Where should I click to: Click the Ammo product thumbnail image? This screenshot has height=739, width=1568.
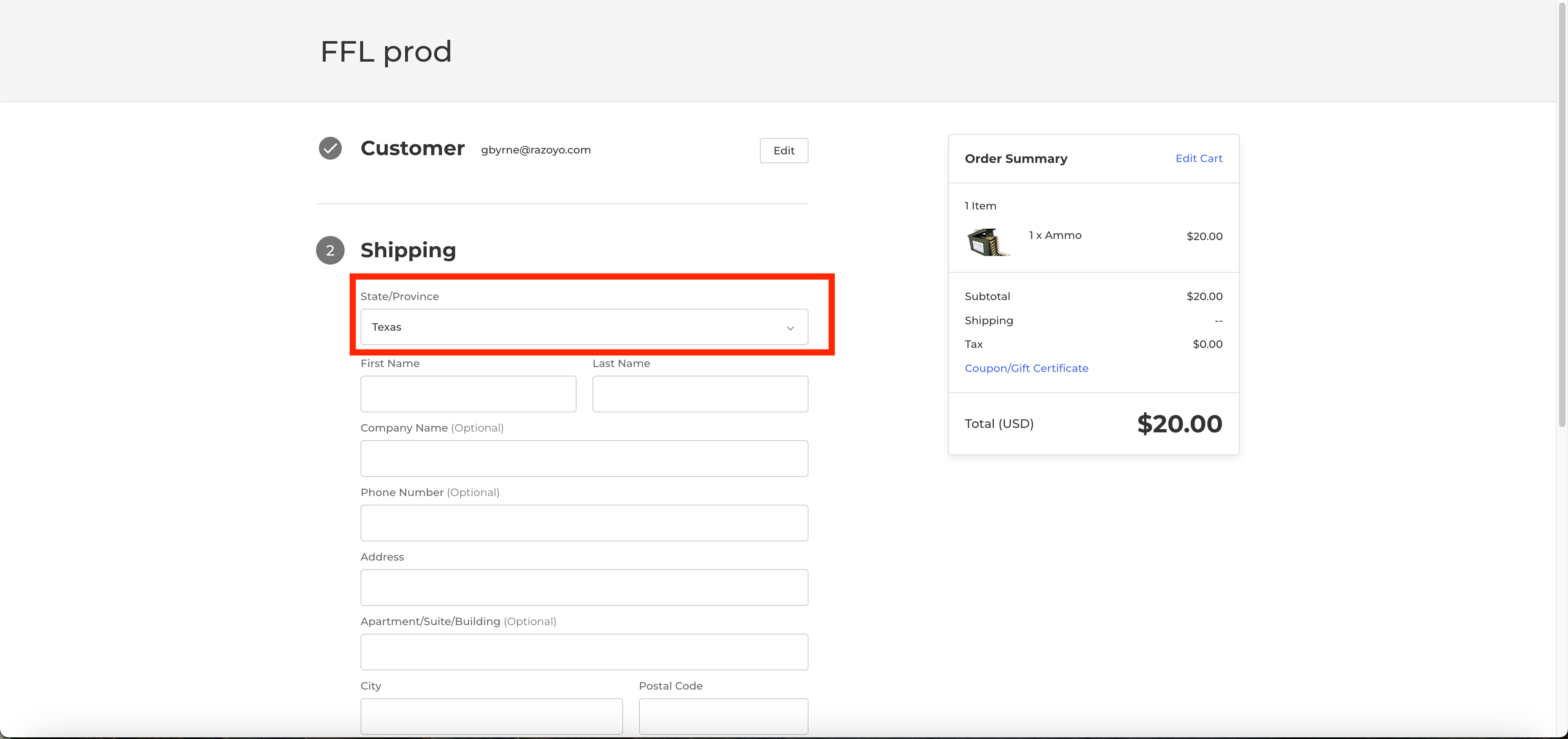coord(987,242)
